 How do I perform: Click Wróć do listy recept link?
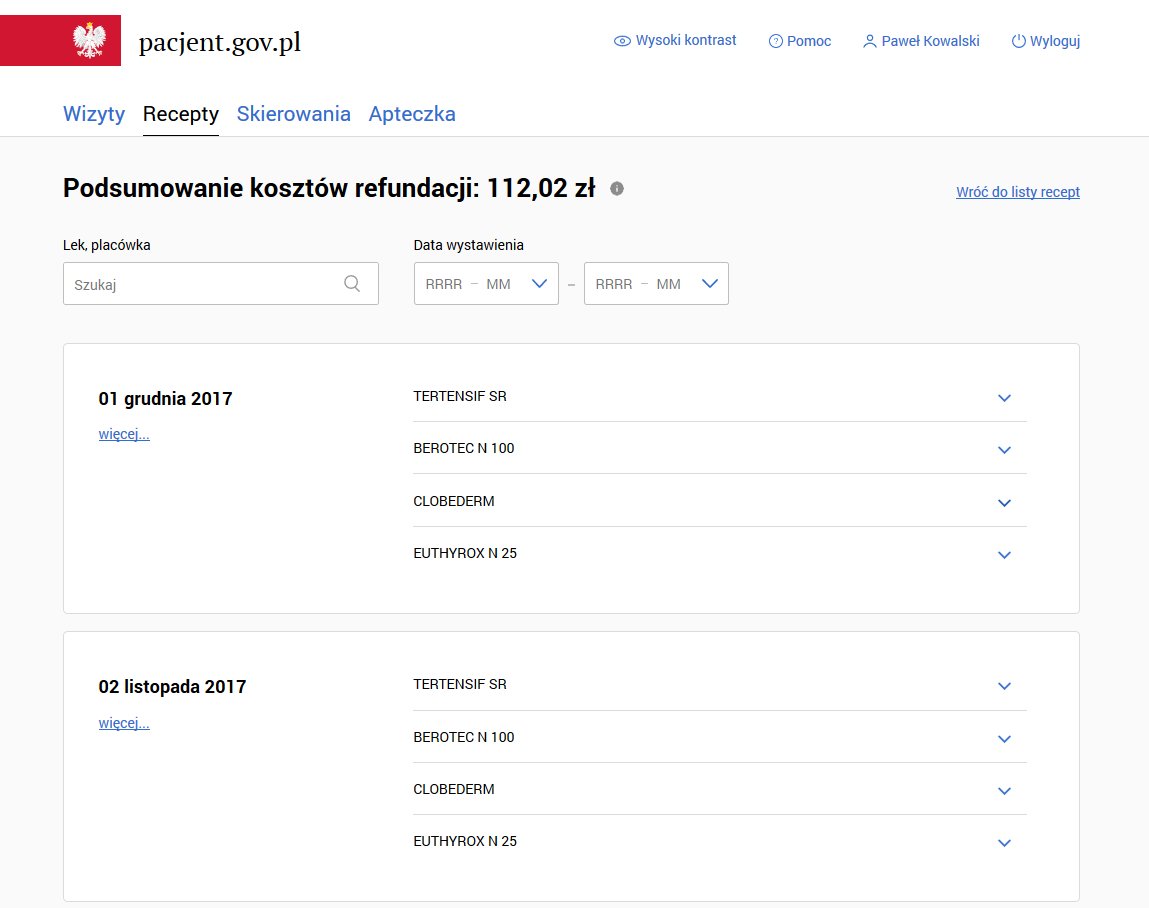coord(1017,192)
